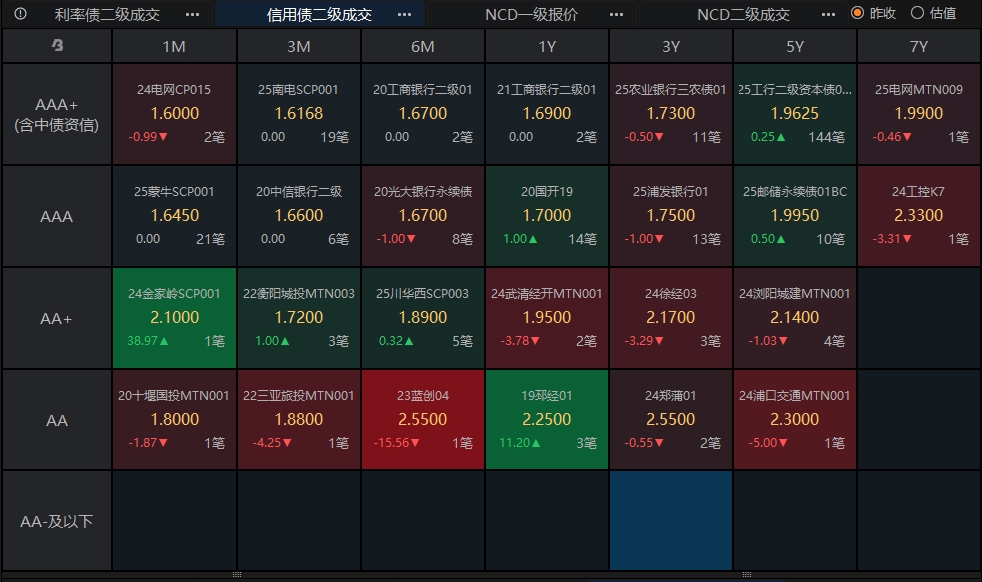
Task: Open the 24工控K7 cell
Action: click(x=919, y=216)
